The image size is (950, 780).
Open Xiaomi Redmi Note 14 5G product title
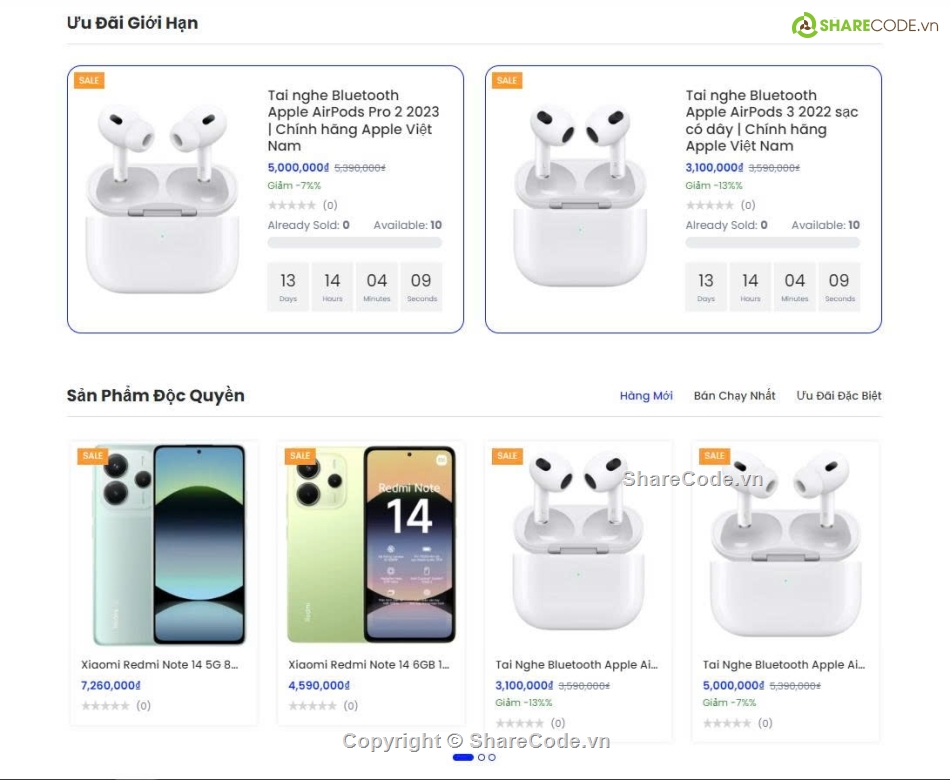[160, 664]
